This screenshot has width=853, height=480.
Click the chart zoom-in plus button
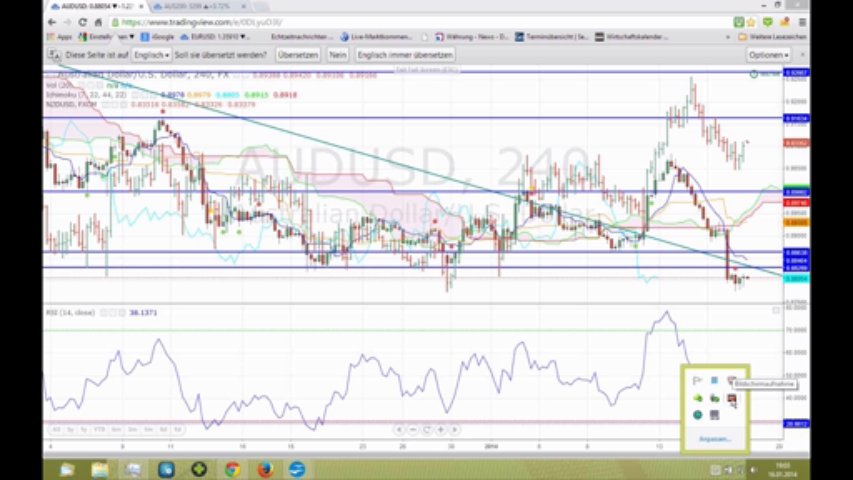(x=441, y=429)
